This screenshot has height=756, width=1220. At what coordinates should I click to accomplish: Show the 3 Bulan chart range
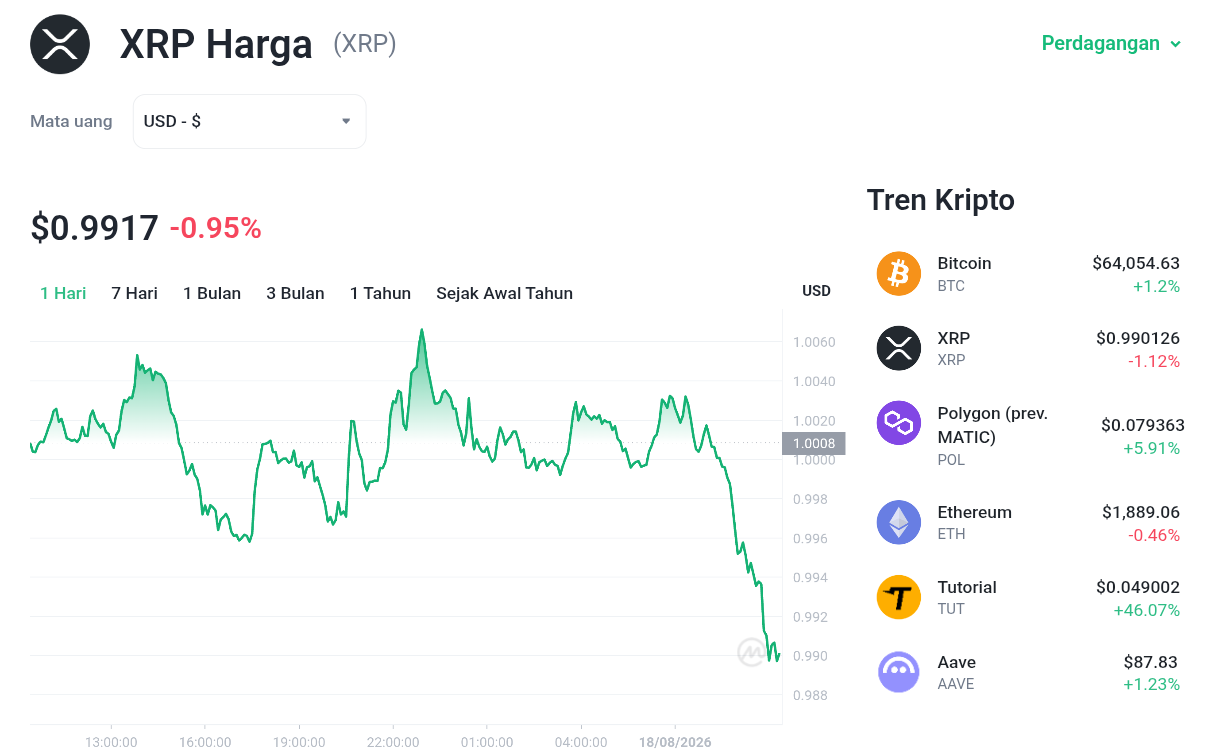pyautogui.click(x=295, y=293)
